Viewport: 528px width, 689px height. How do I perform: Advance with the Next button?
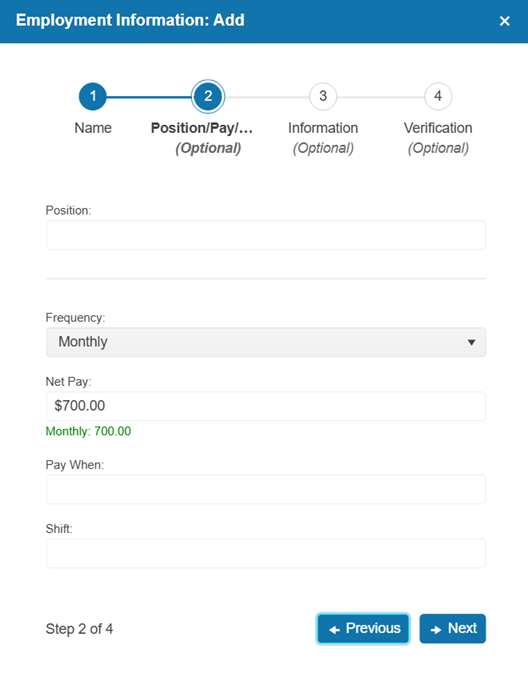pos(452,628)
